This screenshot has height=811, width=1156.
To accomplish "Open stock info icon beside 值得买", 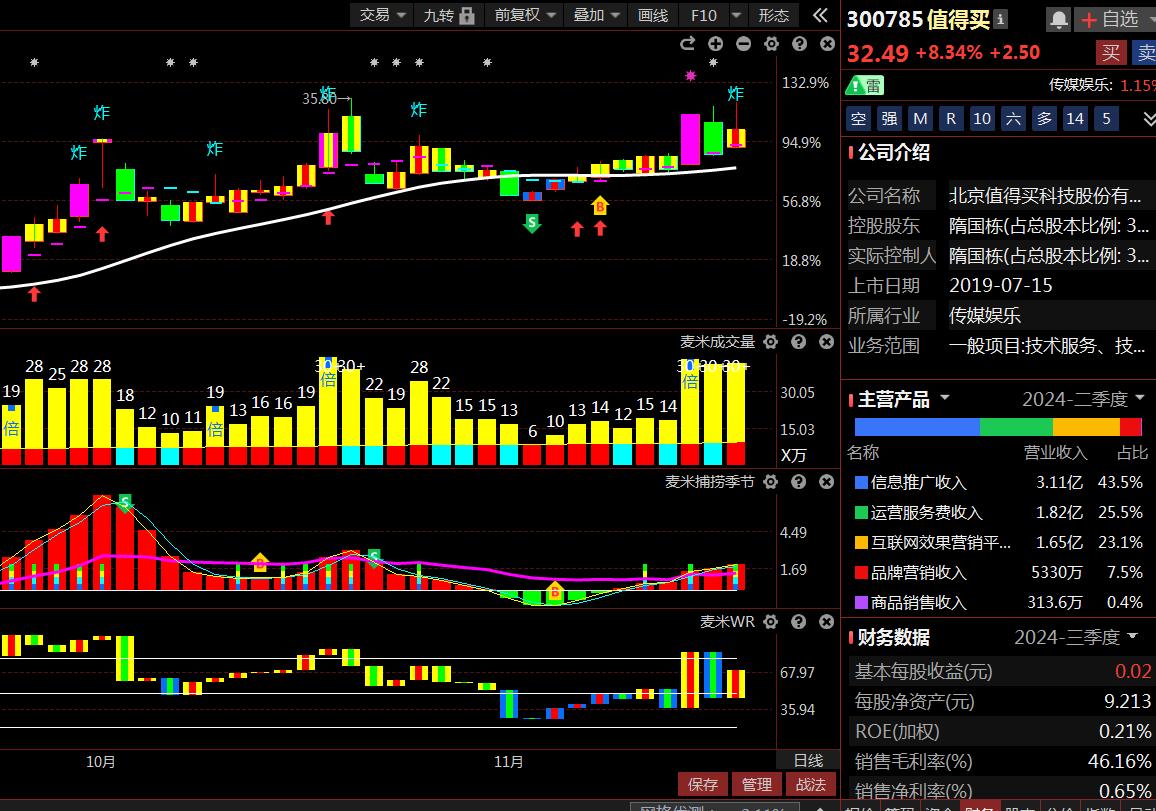I will (1000, 19).
